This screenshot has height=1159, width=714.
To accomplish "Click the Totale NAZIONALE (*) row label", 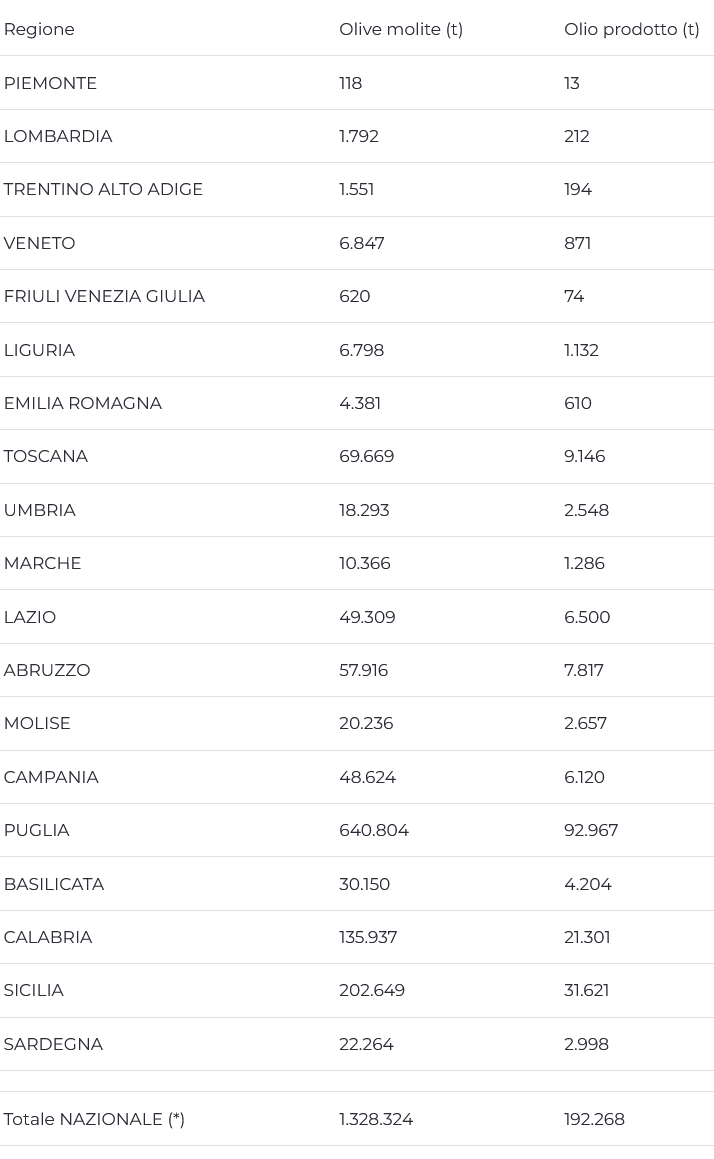I will pyautogui.click(x=94, y=1119).
